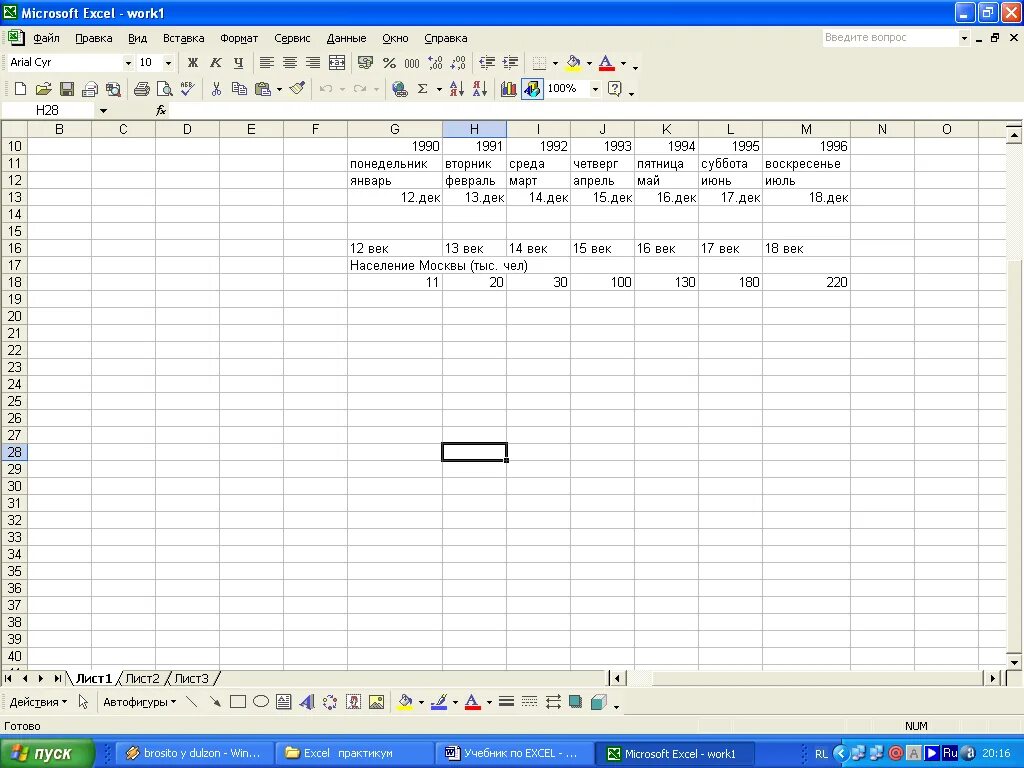The height and width of the screenshot is (768, 1024).
Task: Toggle underline formatting (Ч)
Action: pos(238,63)
